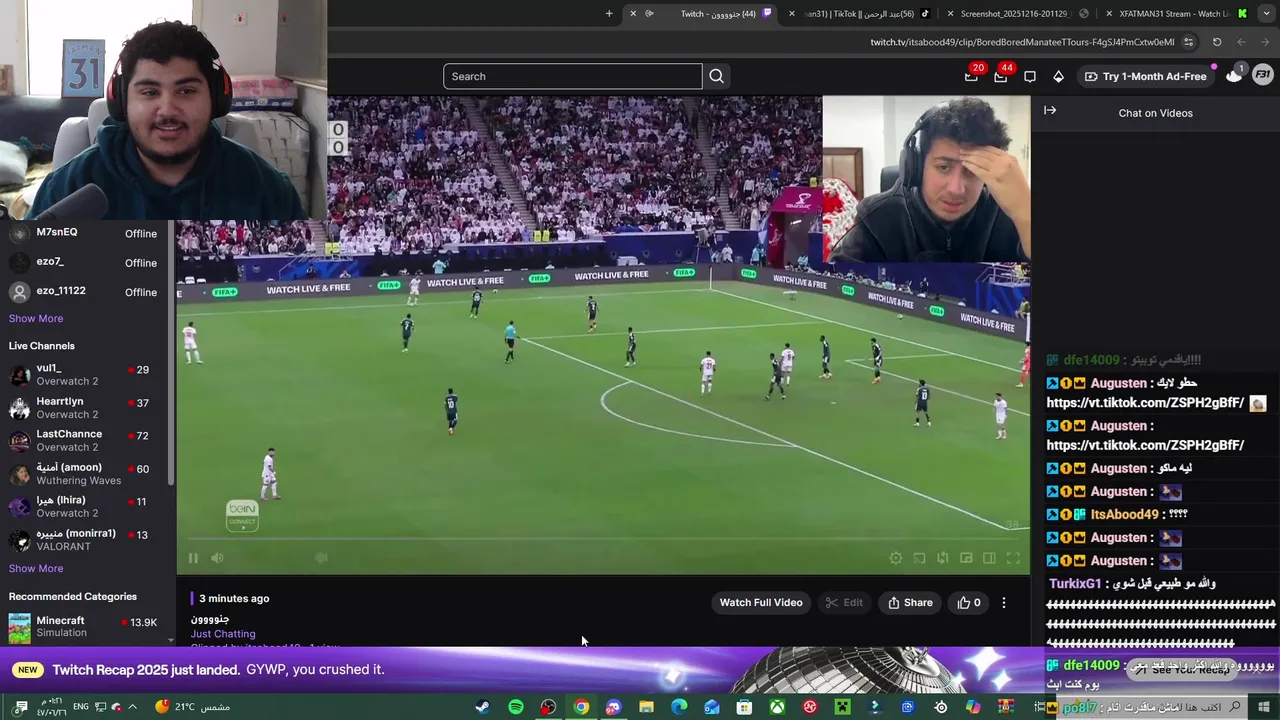Switch the clip to fullscreen
Viewport: 1280px width, 720px height.
[x=1013, y=558]
